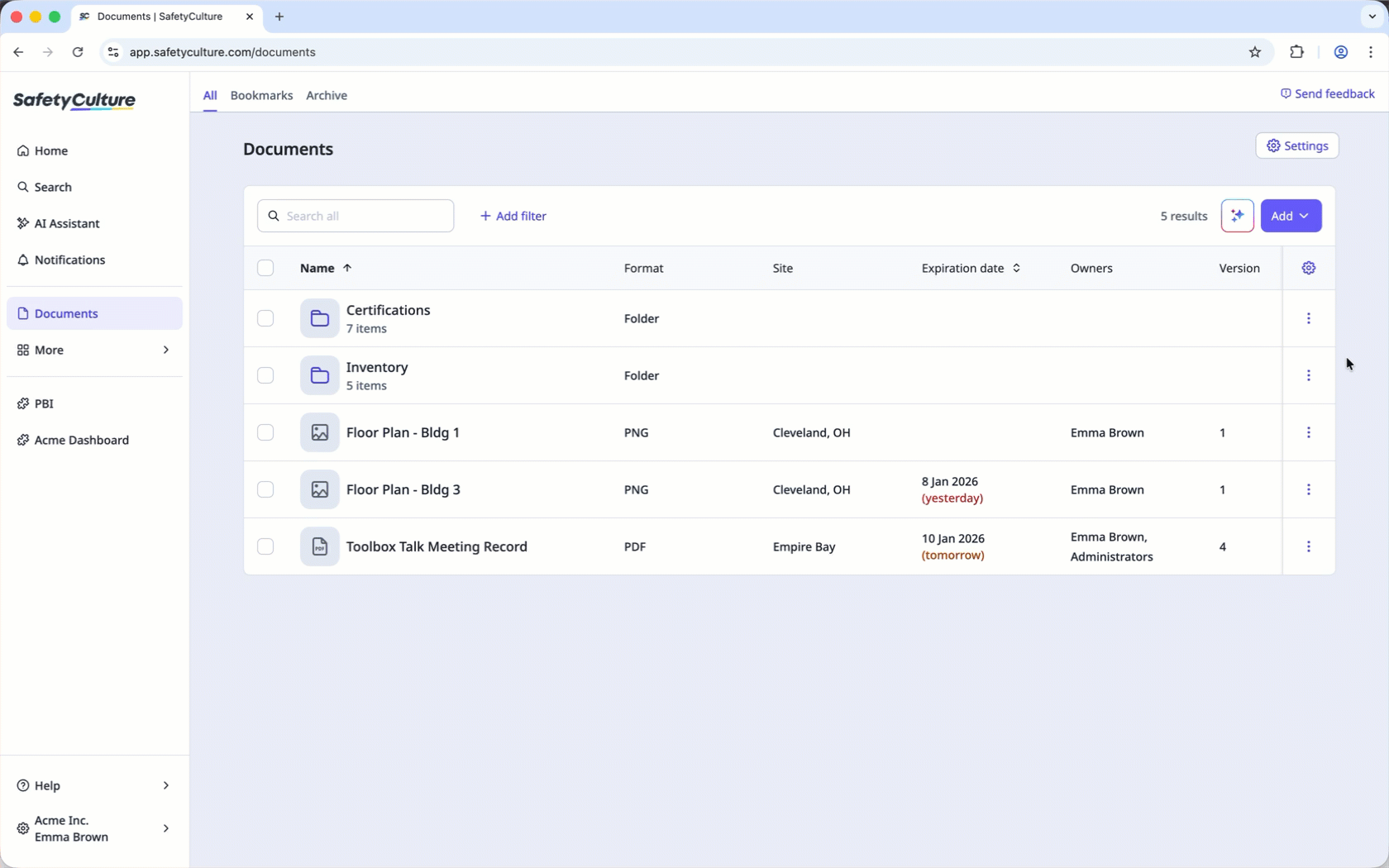Sort by the Expiration date column
The height and width of the screenshot is (868, 1389).
tap(971, 268)
